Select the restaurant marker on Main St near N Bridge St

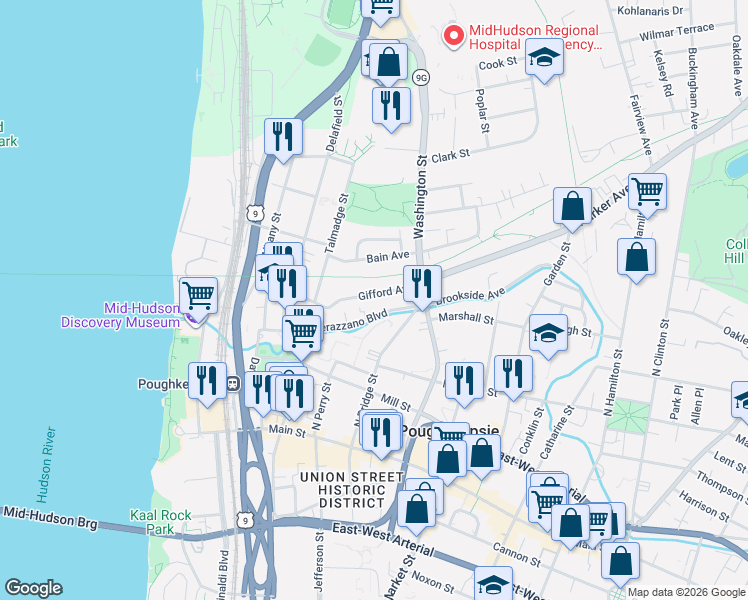coord(381,435)
